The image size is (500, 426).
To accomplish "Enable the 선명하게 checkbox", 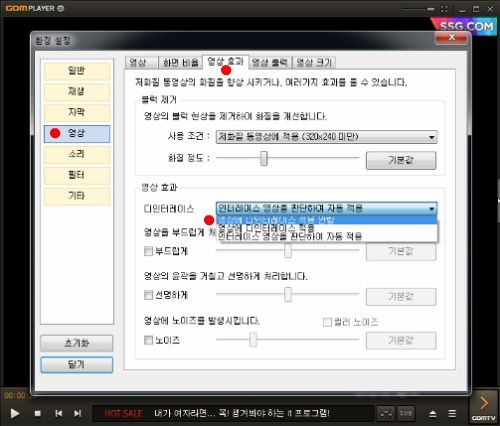I will click(148, 295).
